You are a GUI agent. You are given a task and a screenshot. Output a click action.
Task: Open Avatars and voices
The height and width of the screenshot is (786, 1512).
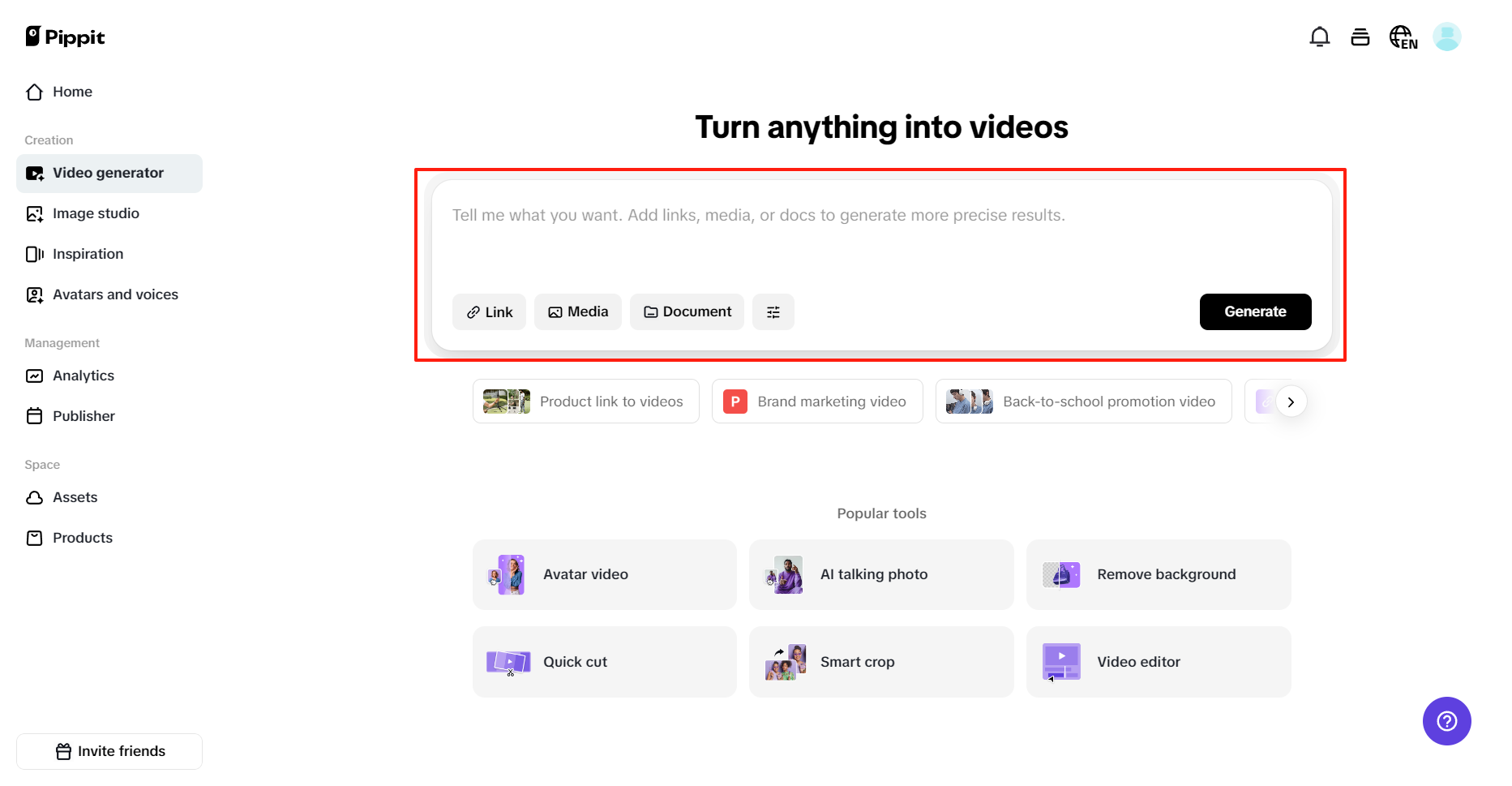coord(115,294)
